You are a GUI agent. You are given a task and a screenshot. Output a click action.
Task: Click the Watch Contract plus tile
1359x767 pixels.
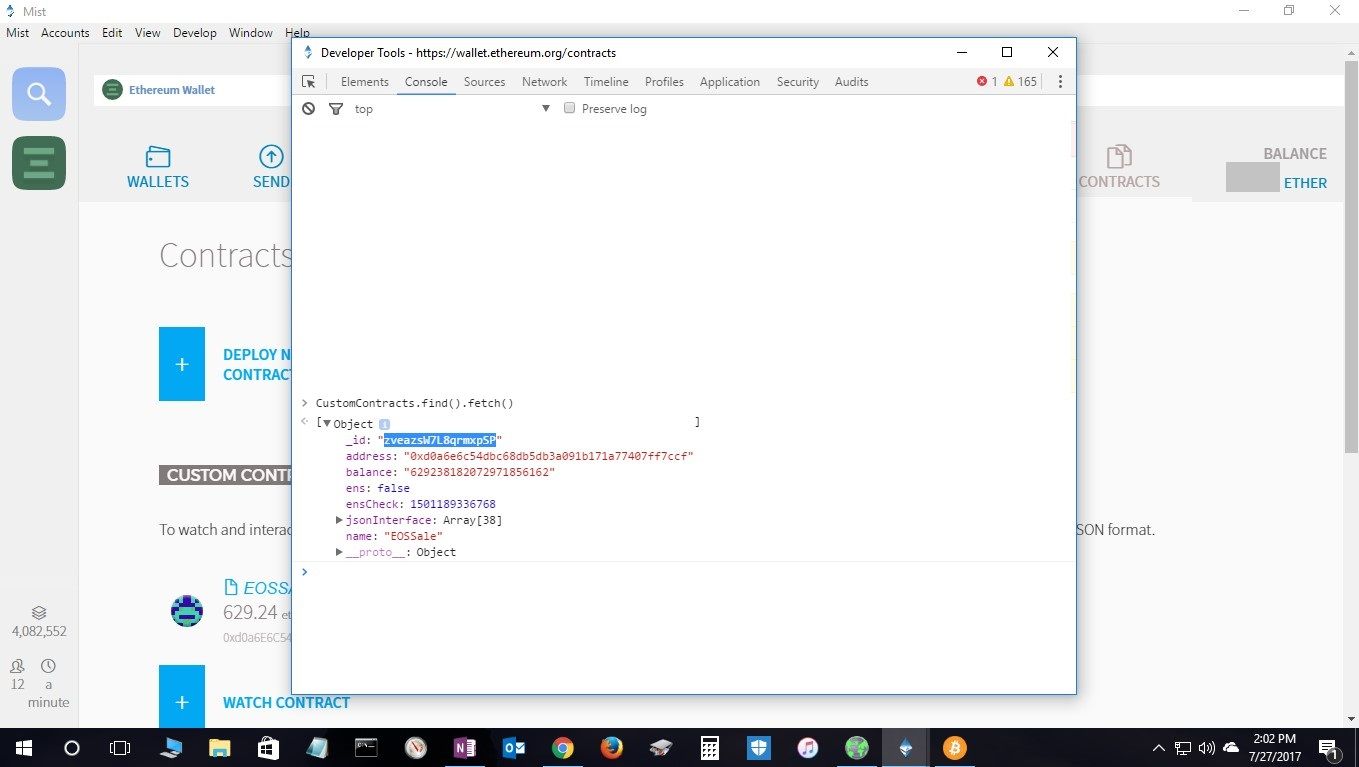[x=182, y=696]
